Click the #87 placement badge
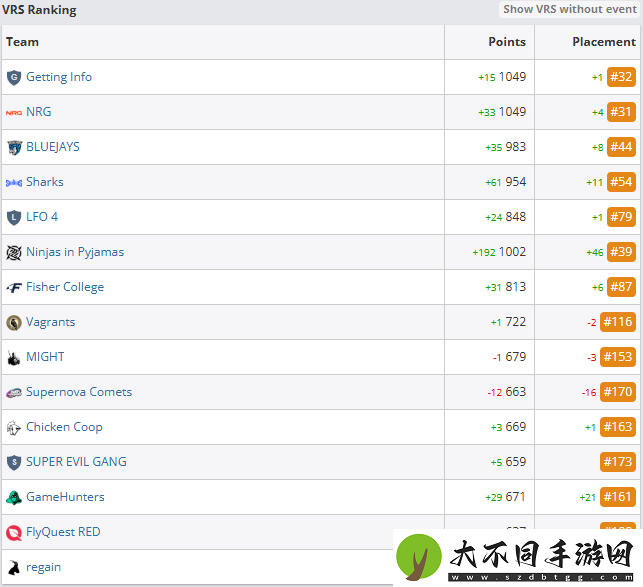This screenshot has height=587, width=643. tap(621, 287)
